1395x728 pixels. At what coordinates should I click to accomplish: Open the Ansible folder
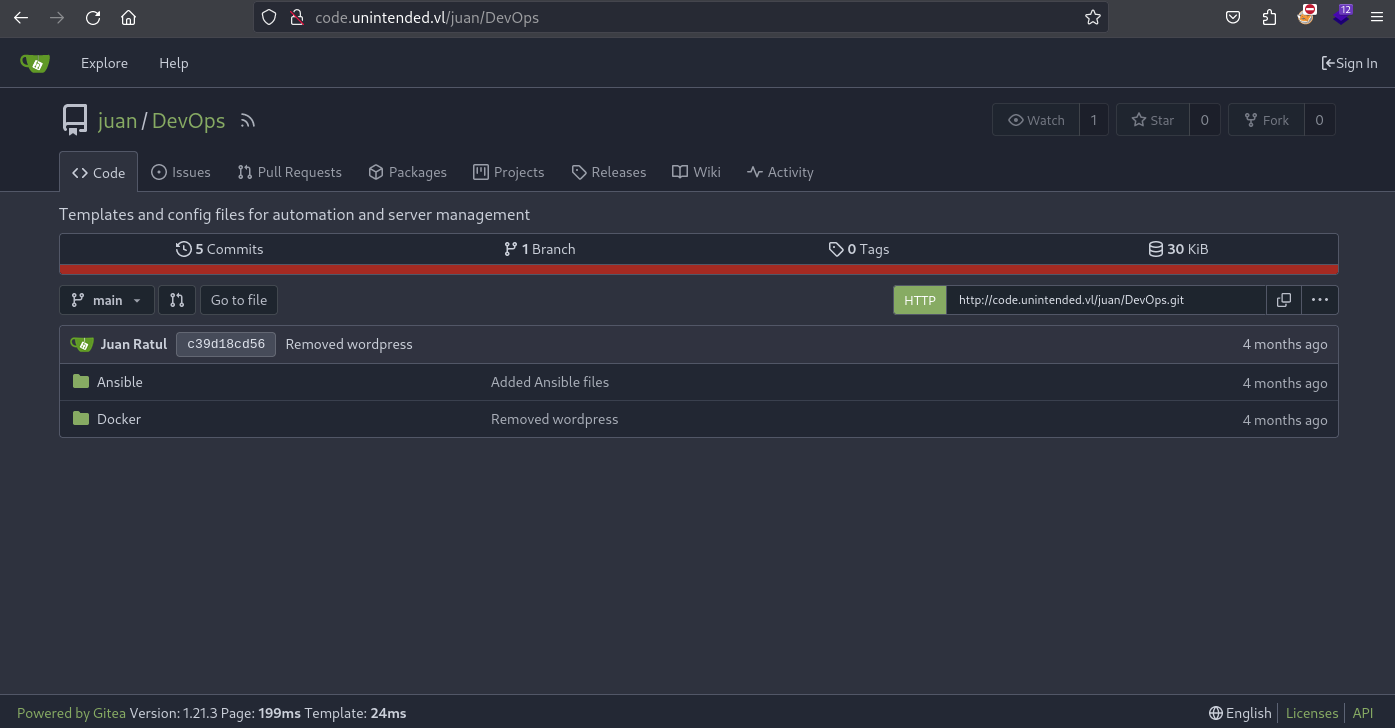click(x=120, y=382)
